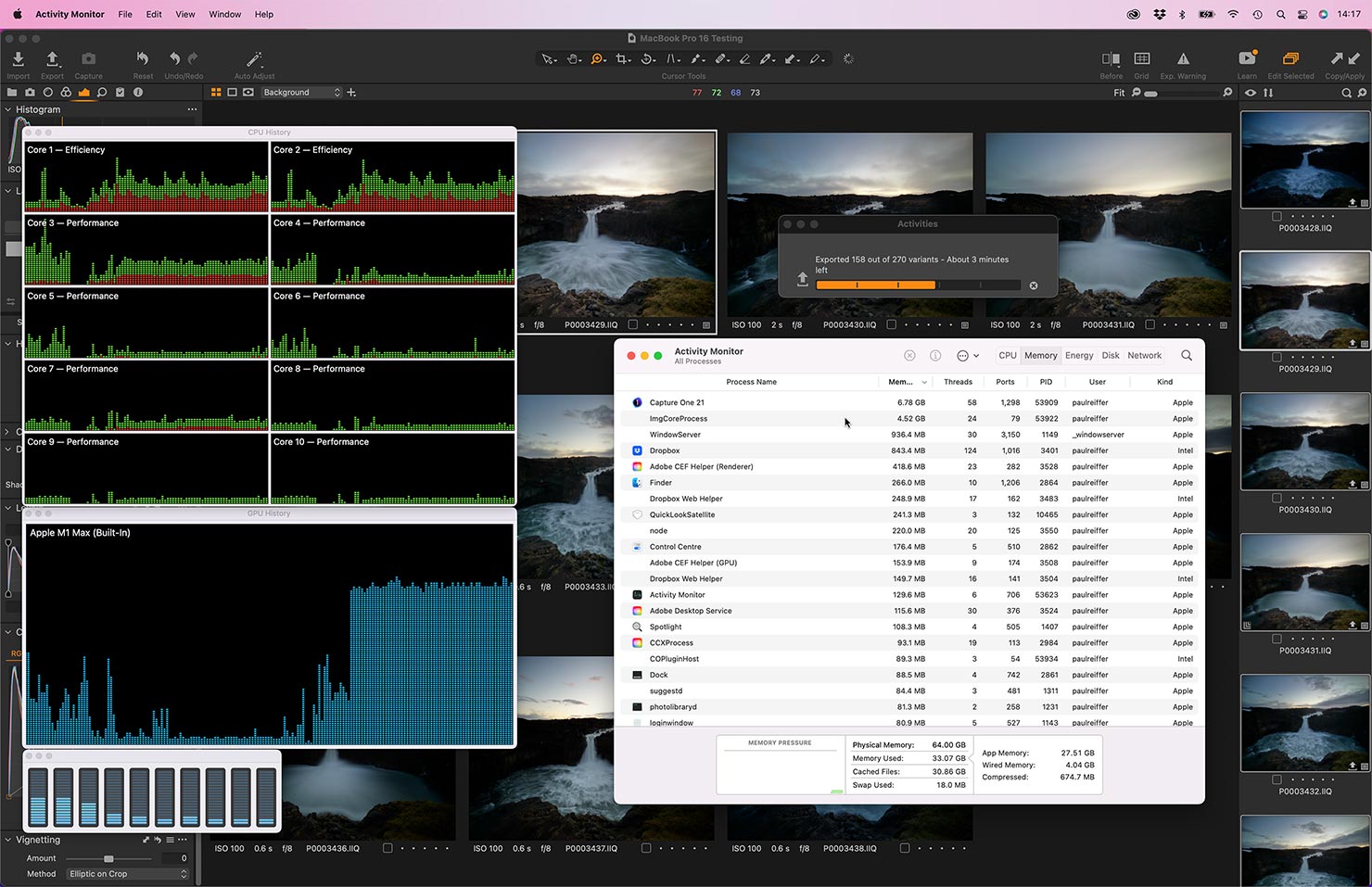Switch viewer to single-image mode
This screenshot has height=887, width=1372.
coord(232,93)
